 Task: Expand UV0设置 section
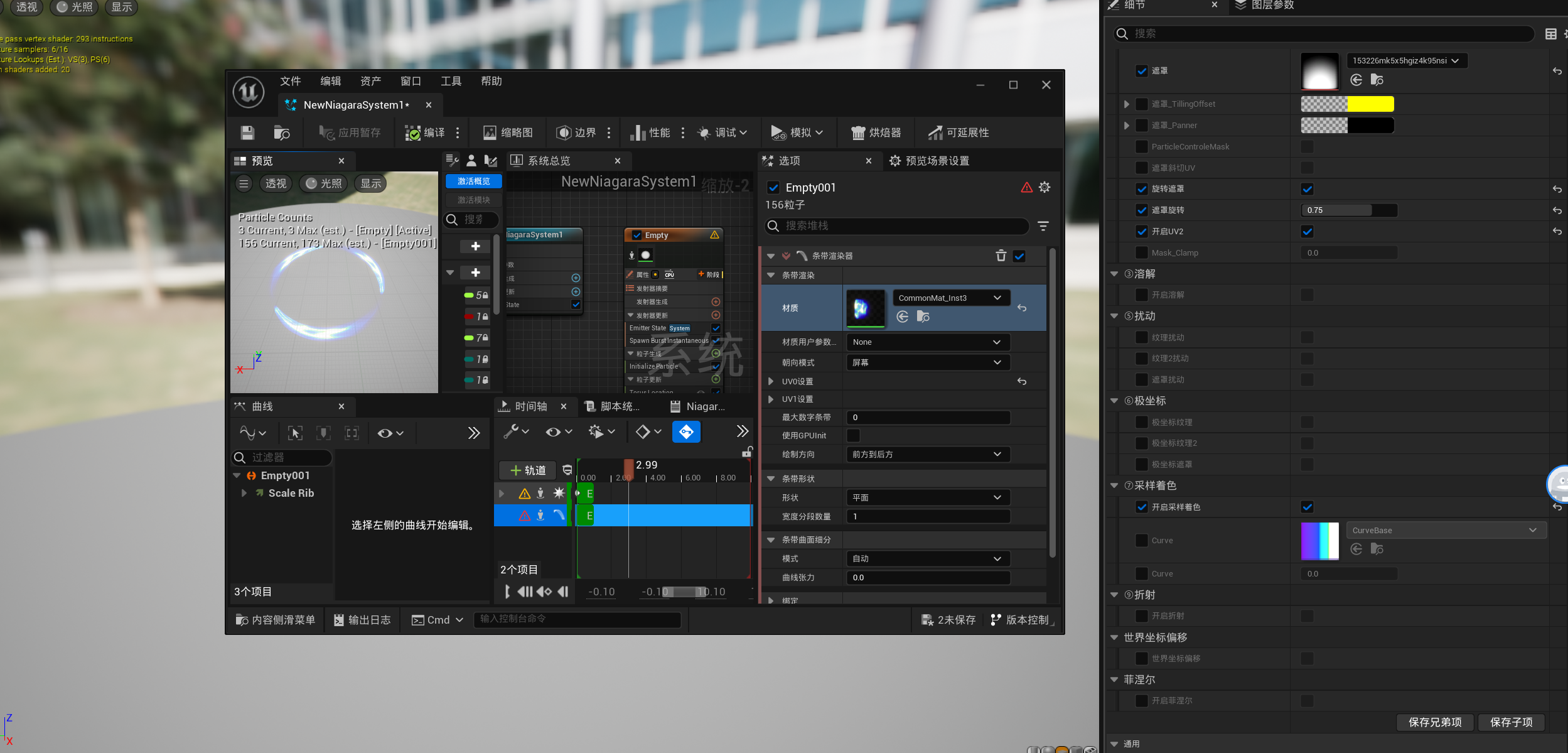pos(771,381)
